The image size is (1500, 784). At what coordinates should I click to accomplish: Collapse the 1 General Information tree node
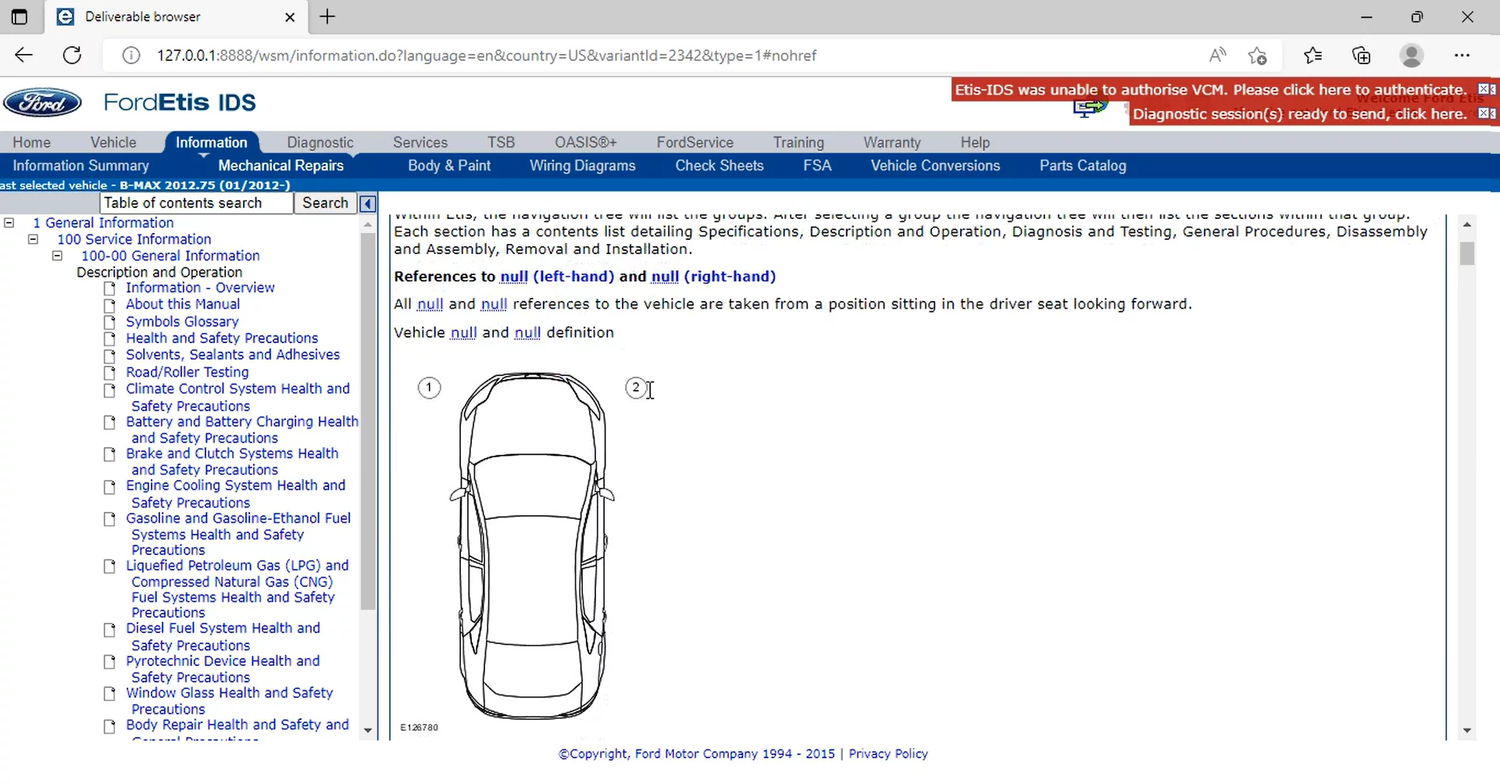(x=9, y=223)
